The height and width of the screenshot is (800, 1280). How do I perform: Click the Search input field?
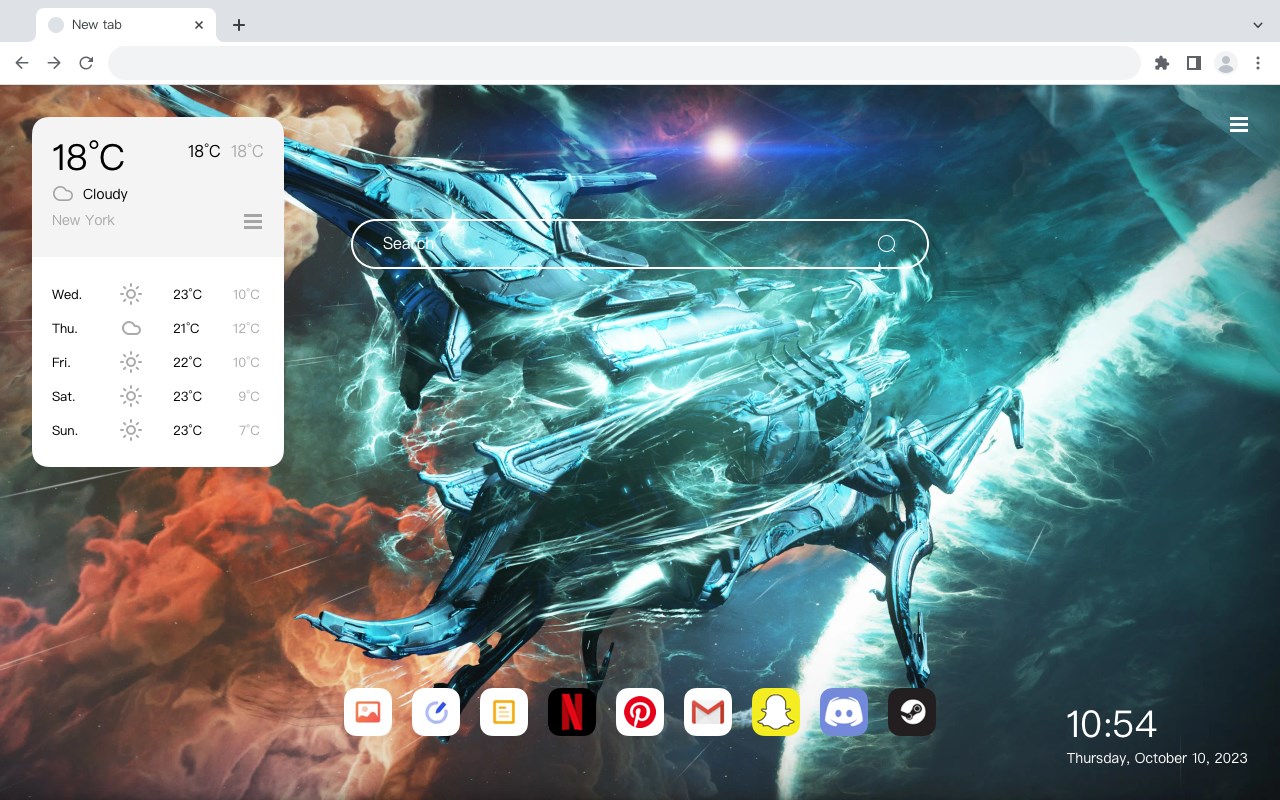point(640,244)
